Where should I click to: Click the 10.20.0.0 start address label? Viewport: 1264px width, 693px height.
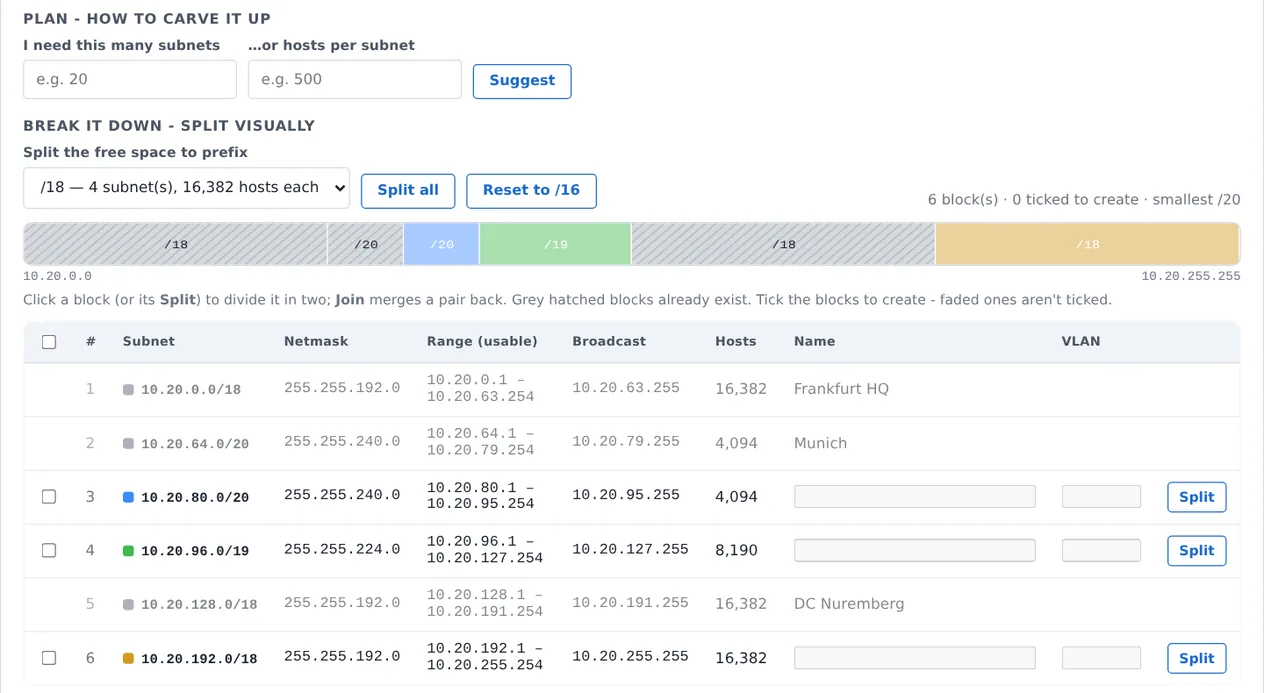[57, 276]
